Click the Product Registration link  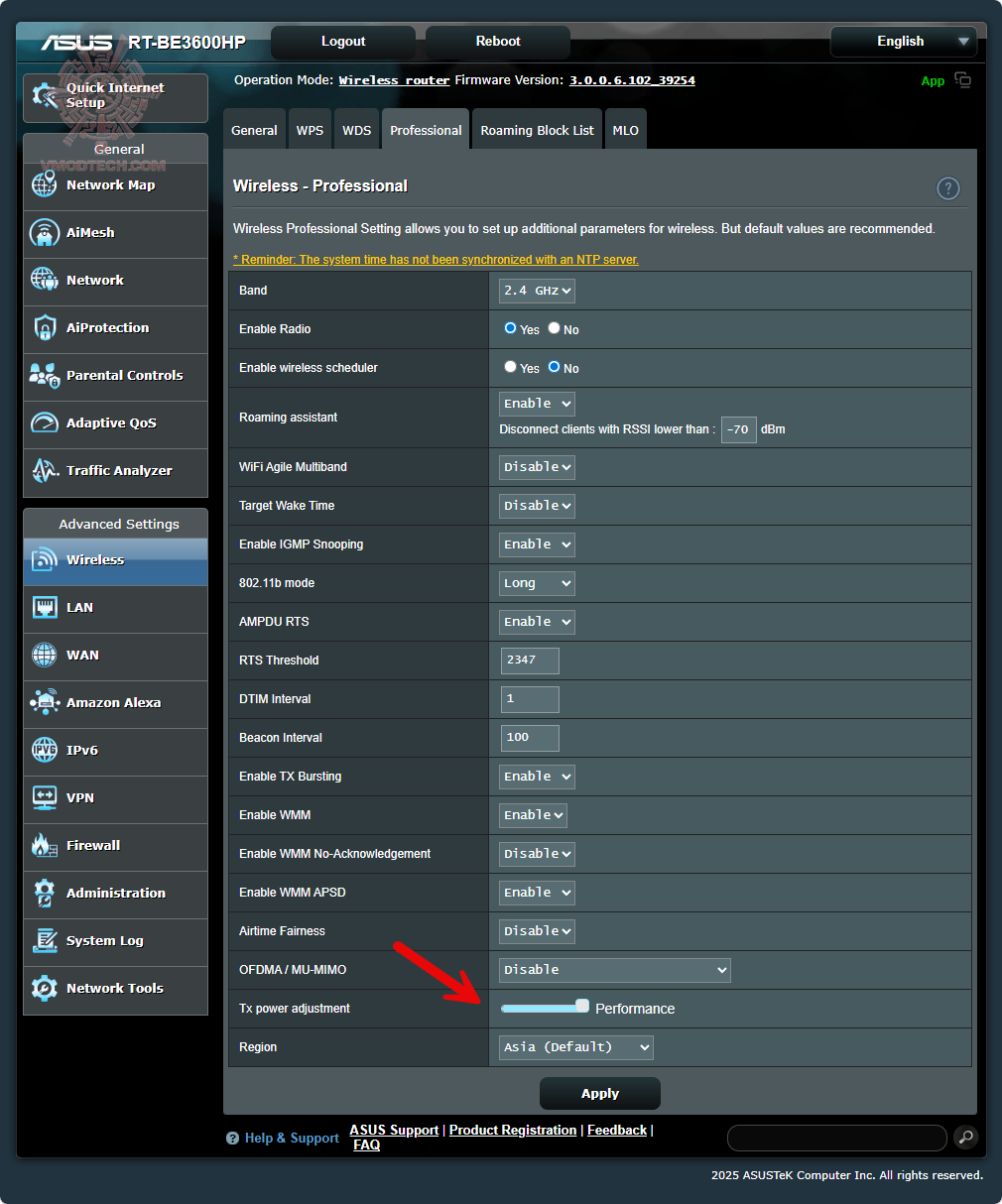tap(513, 1131)
